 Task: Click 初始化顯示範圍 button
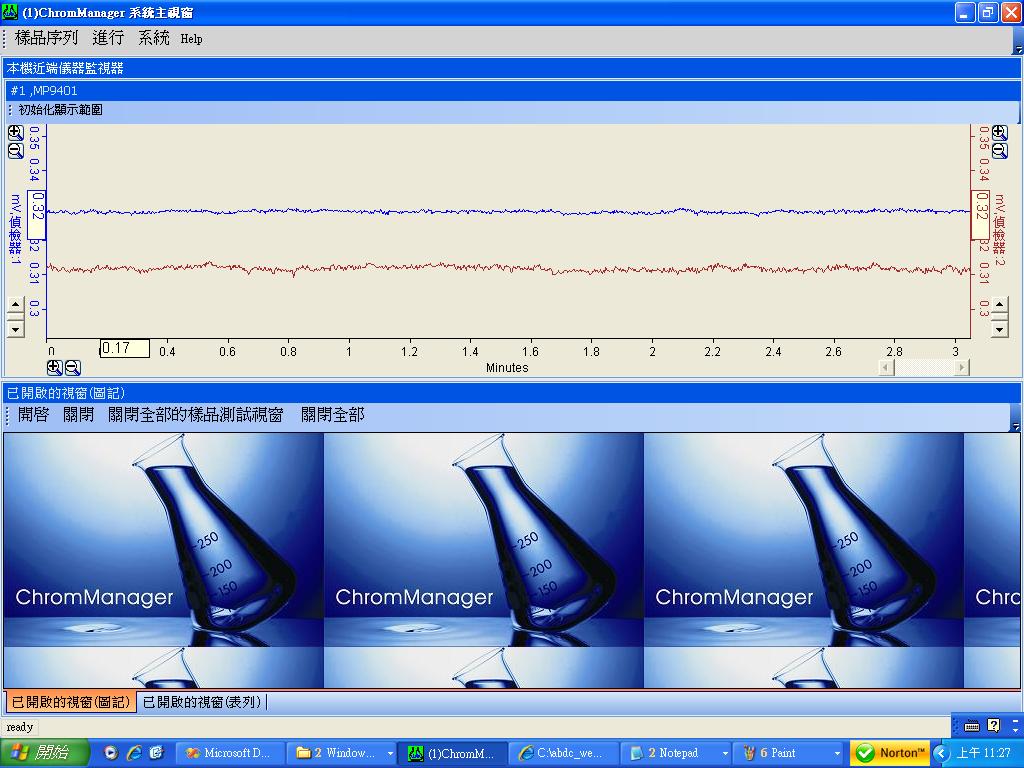point(60,110)
